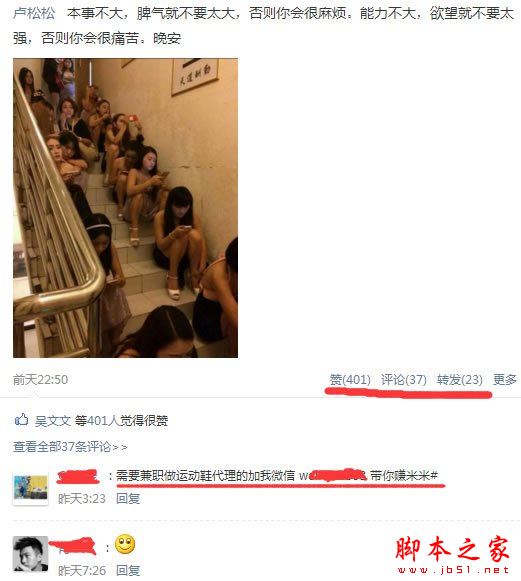This screenshot has height=581, width=521.
Task: Open the staircase photo in the post
Action: pyautogui.click(x=125, y=208)
